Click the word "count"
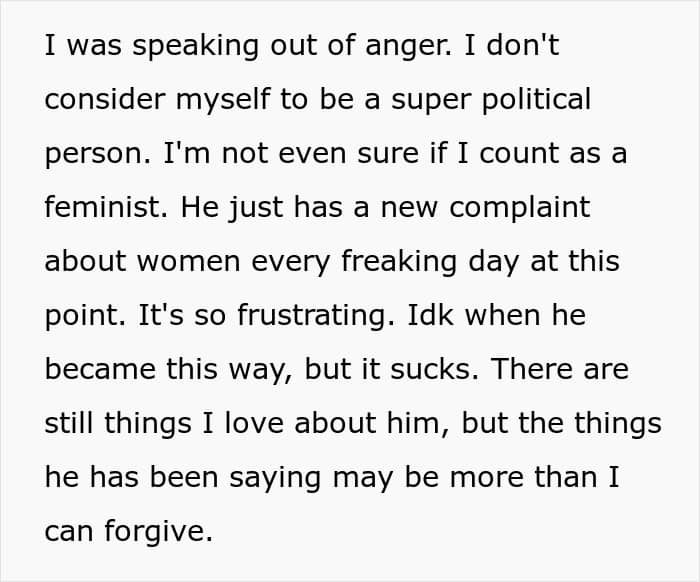700x582 pixels. [x=519, y=154]
